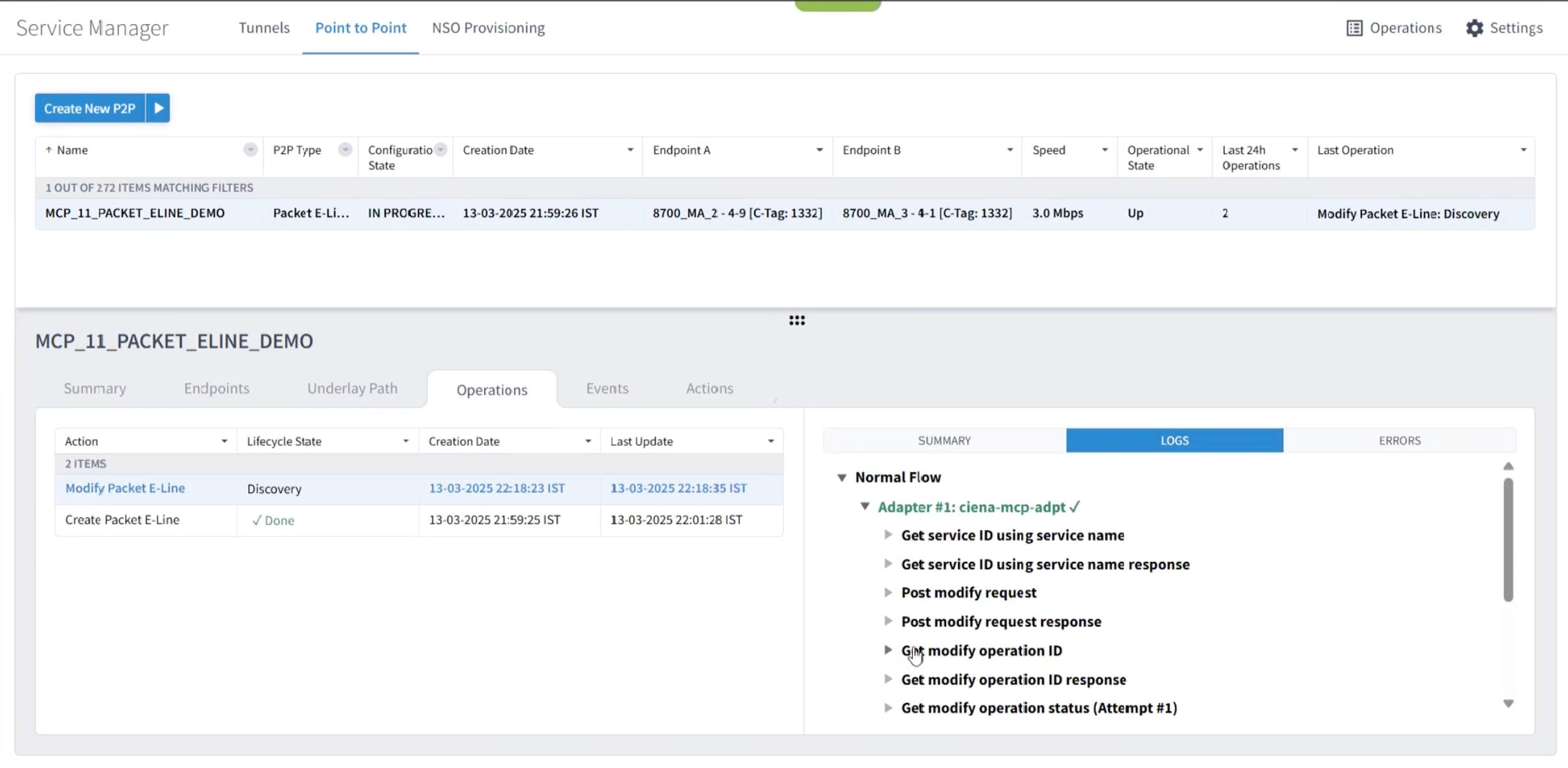
Task: Expand Get modify operation status (Attempt #1)
Action: pos(888,708)
